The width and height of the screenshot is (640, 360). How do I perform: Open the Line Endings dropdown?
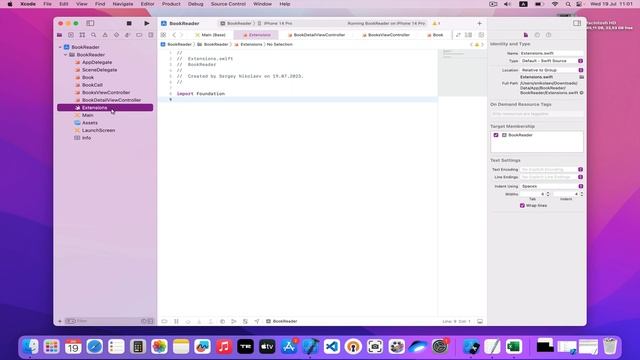552,177
